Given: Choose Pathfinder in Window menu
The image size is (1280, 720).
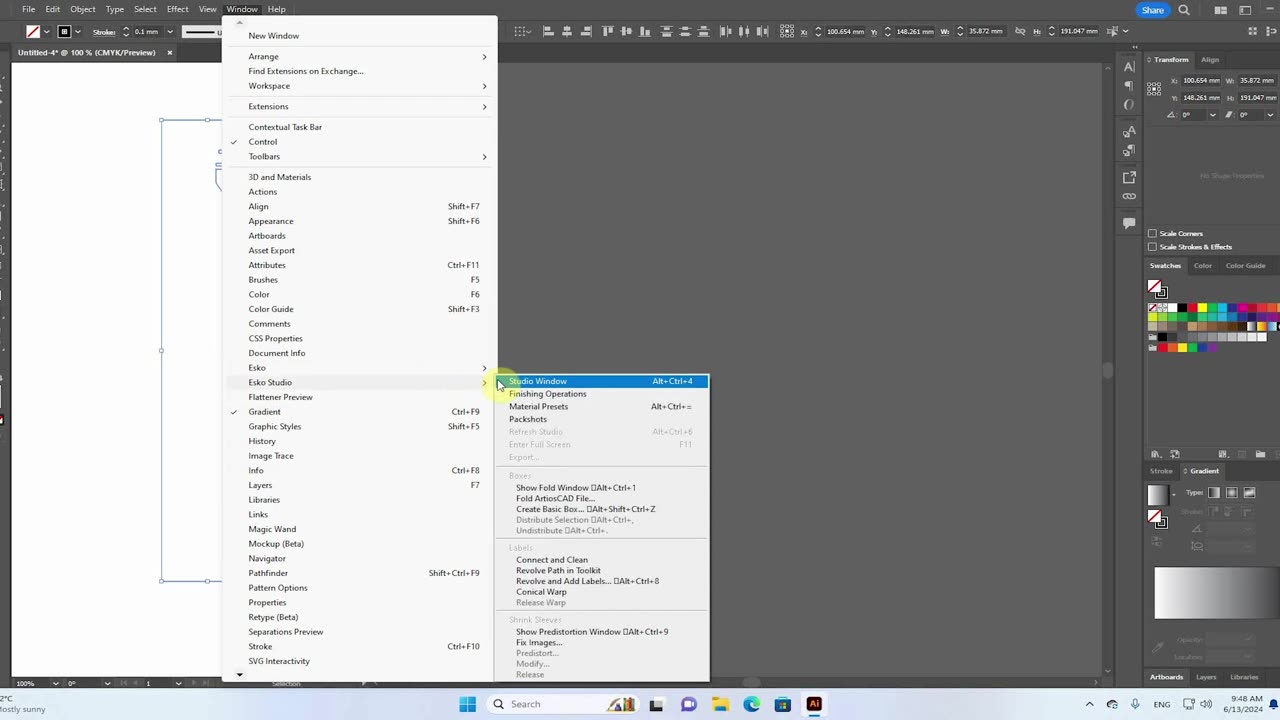Looking at the screenshot, I should click(360, 573).
